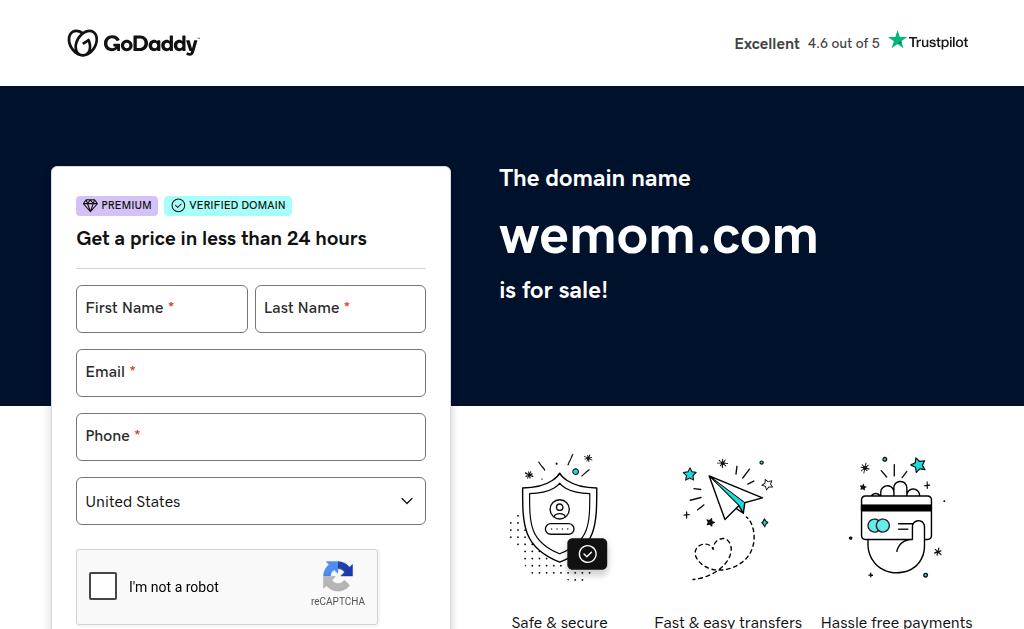Click into the Email field
The image size is (1024, 629).
click(251, 373)
